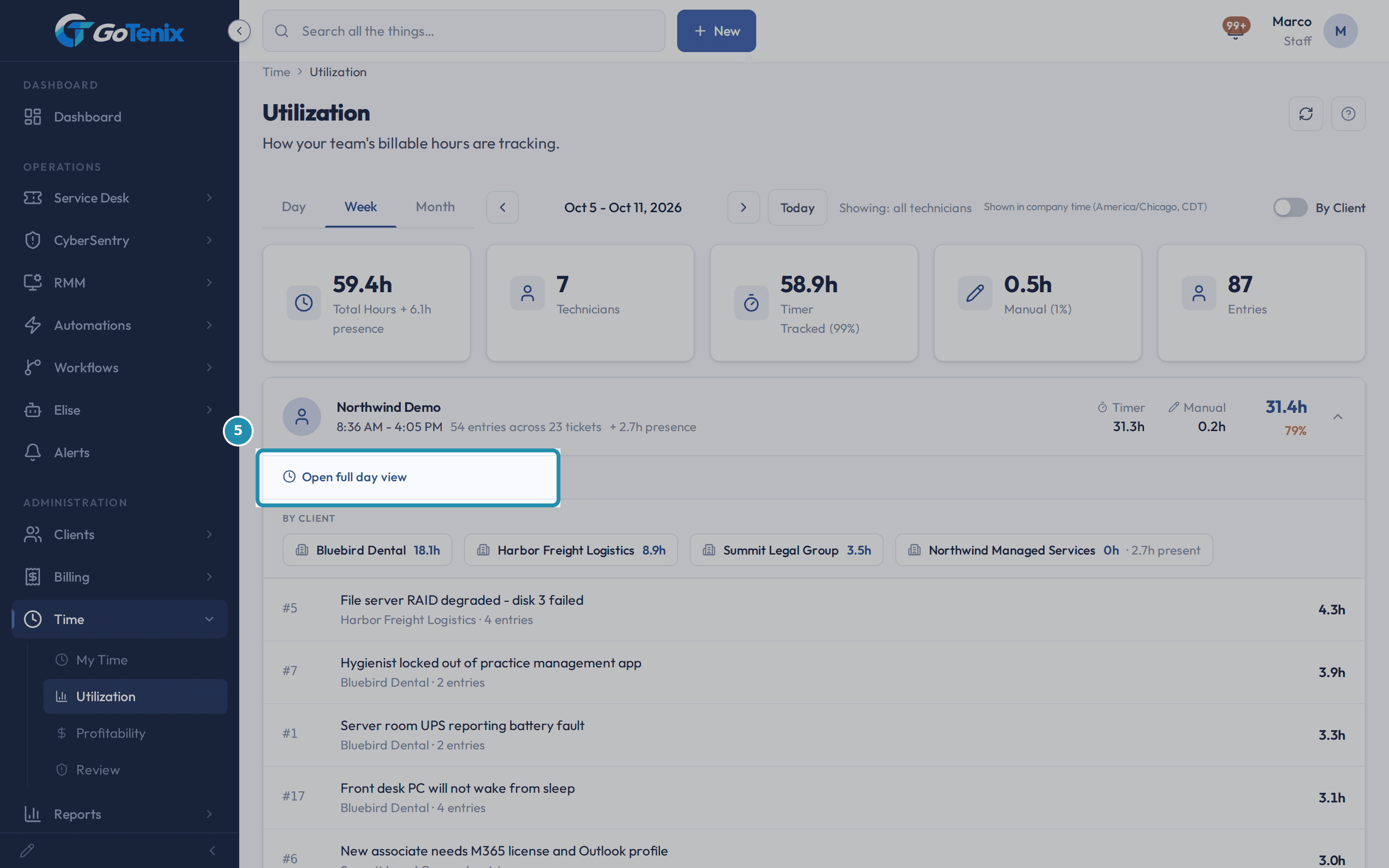Expand the CyberSentry menu
The width and height of the screenshot is (1389, 868).
tap(120, 240)
